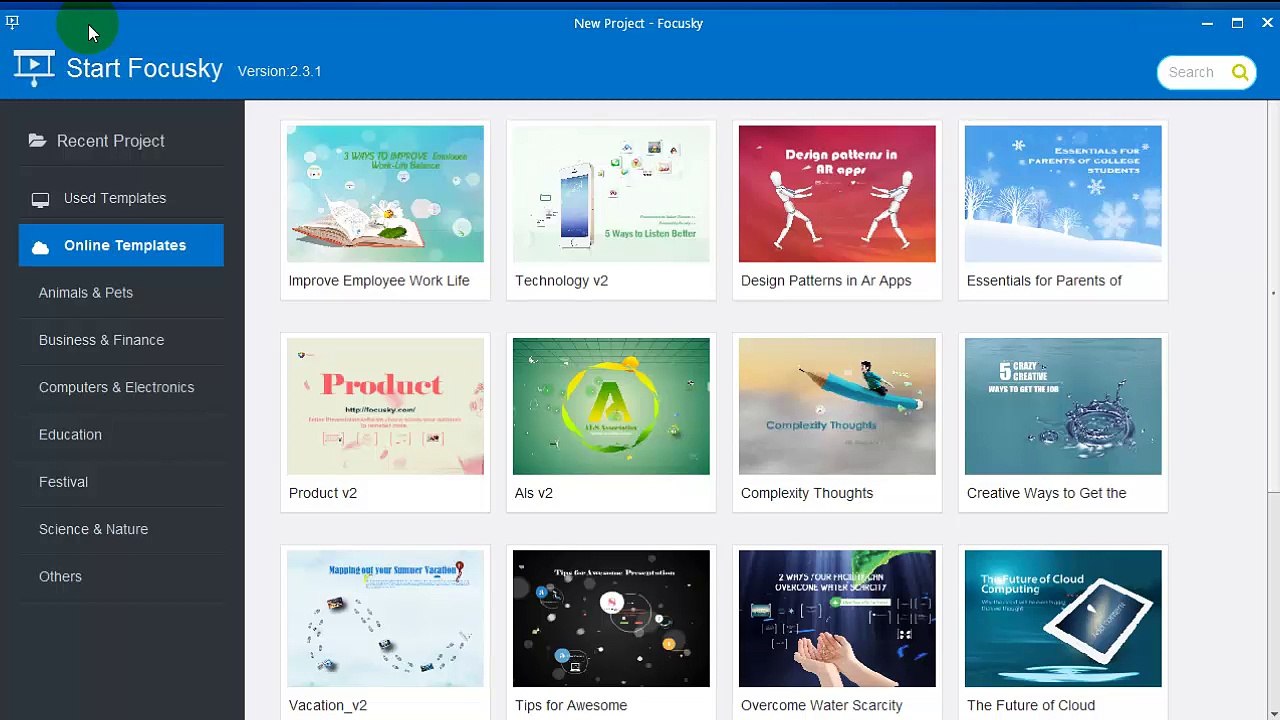This screenshot has width=1280, height=720.
Task: Open Creative Ways to Get the thumbnail
Action: point(1063,406)
